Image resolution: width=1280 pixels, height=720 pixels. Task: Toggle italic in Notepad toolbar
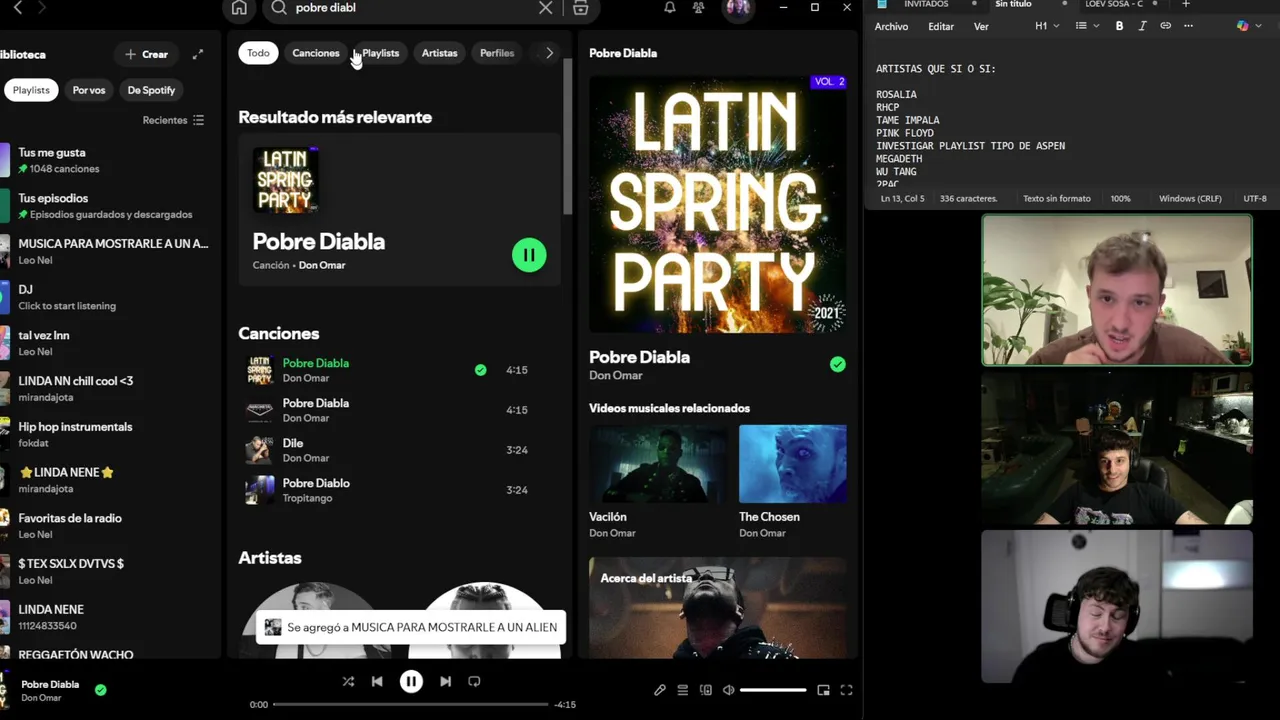(x=1142, y=26)
